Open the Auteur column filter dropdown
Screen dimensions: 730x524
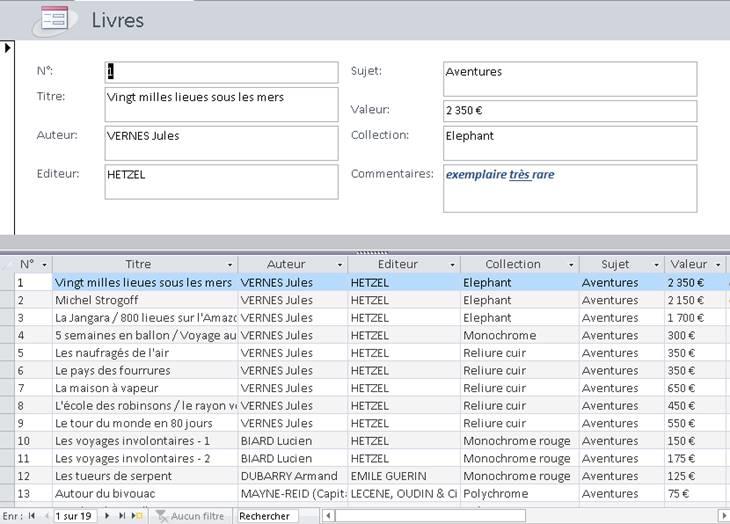point(341,265)
